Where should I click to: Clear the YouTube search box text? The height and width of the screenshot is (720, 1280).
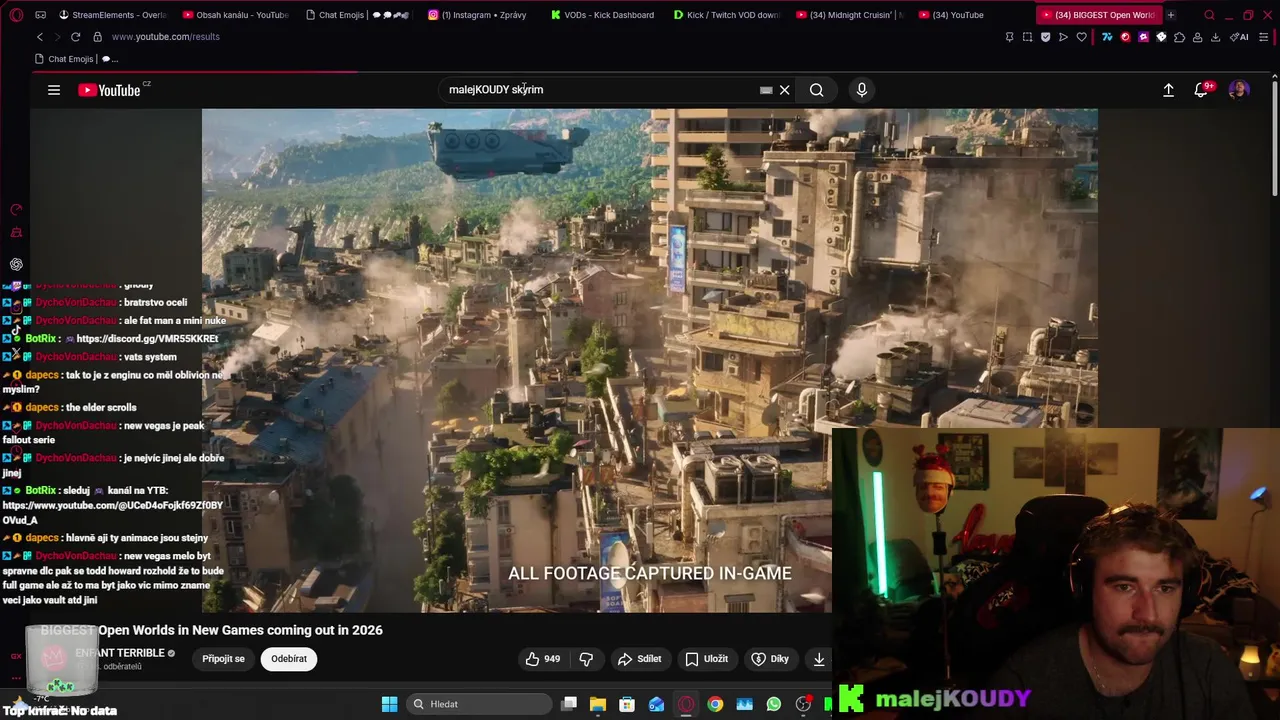coord(785,90)
